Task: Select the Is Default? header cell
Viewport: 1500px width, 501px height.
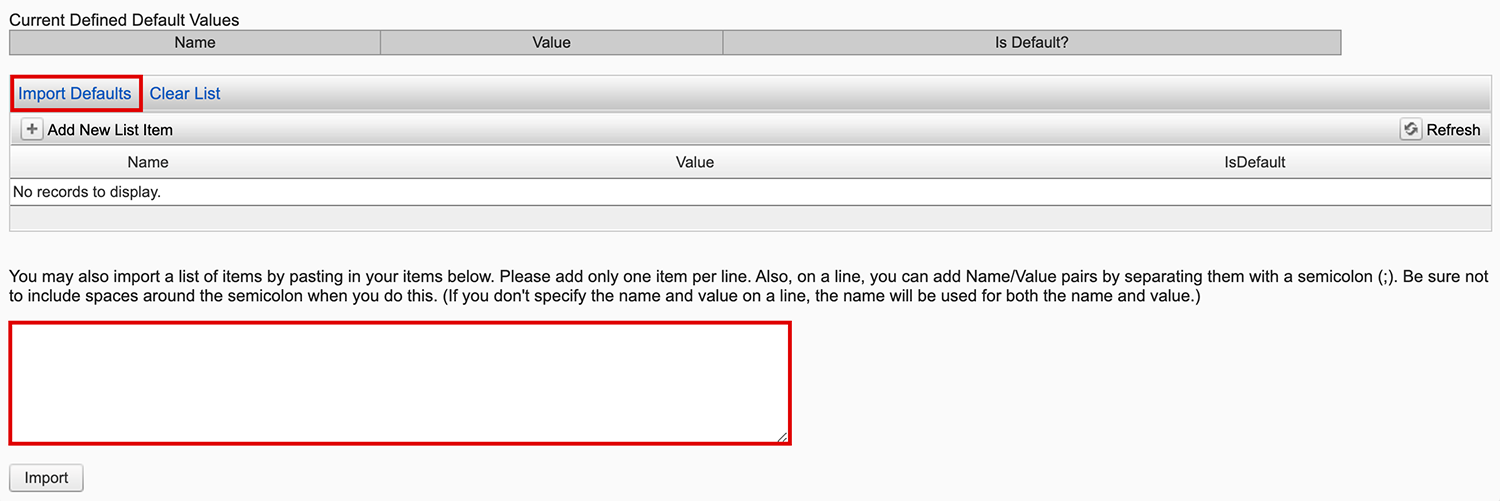Action: click(x=1031, y=42)
